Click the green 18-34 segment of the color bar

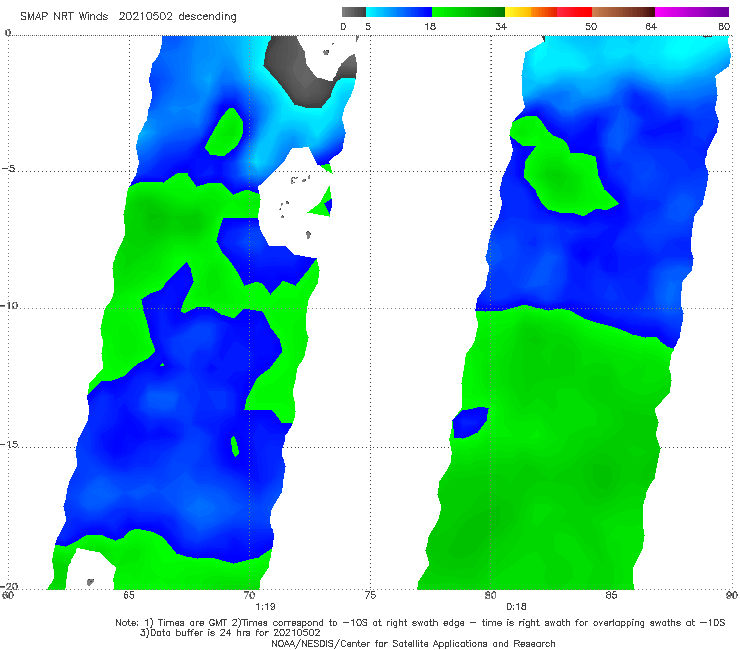(x=468, y=12)
